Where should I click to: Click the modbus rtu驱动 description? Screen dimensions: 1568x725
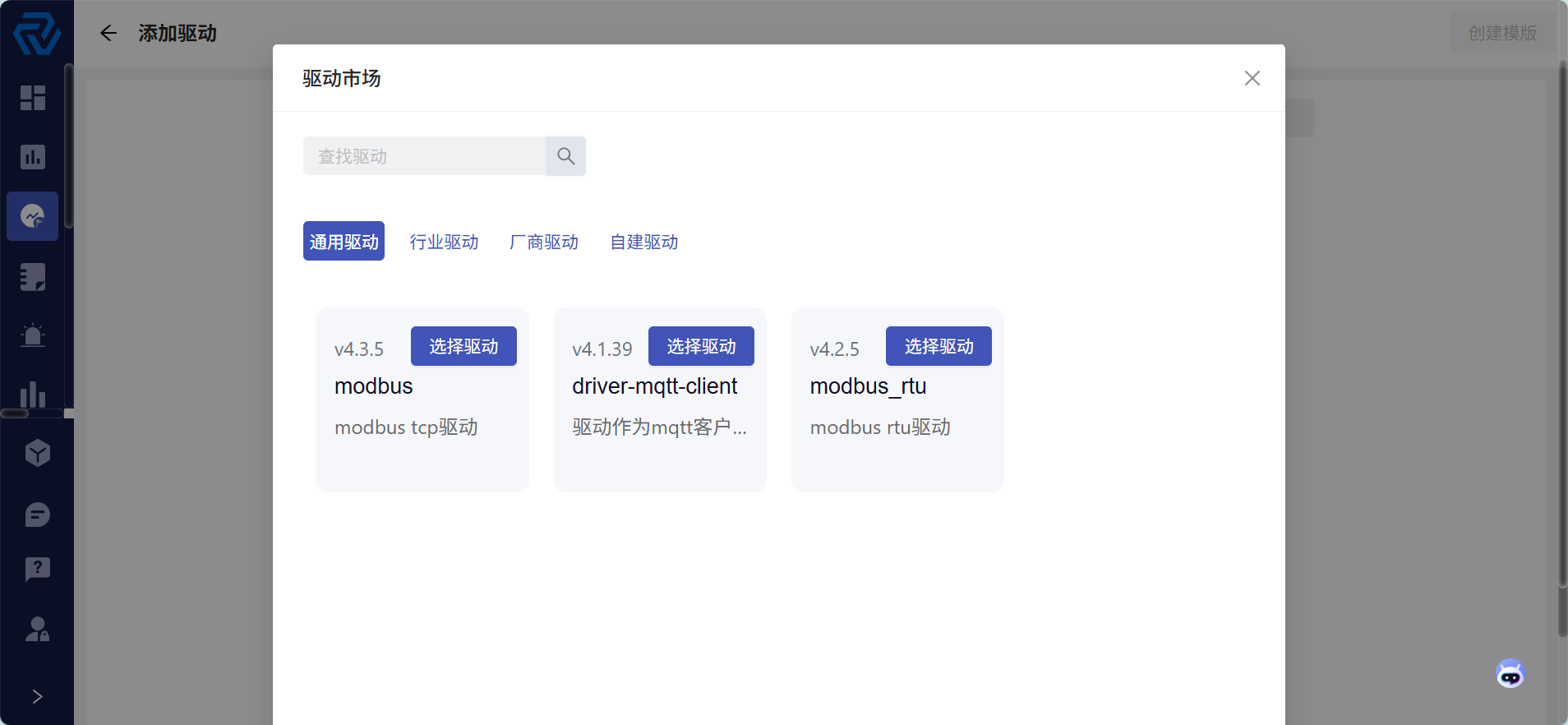pyautogui.click(x=880, y=427)
